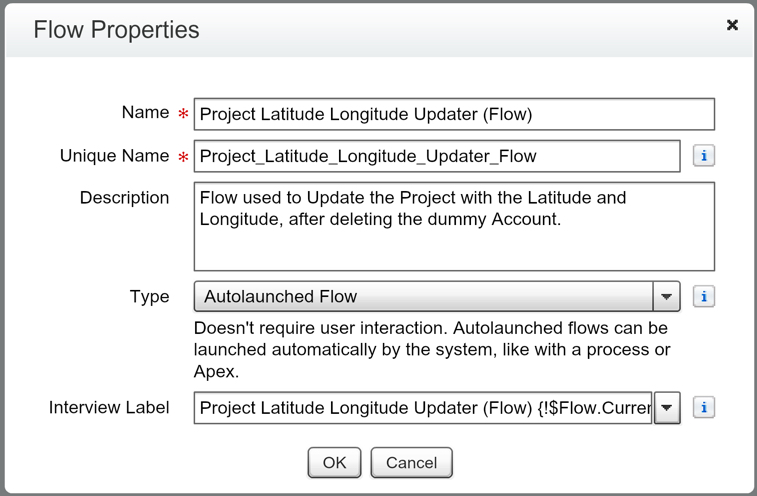Click the Autolaunched flow help text
Image resolution: width=757 pixels, height=496 pixels.
tap(432, 347)
